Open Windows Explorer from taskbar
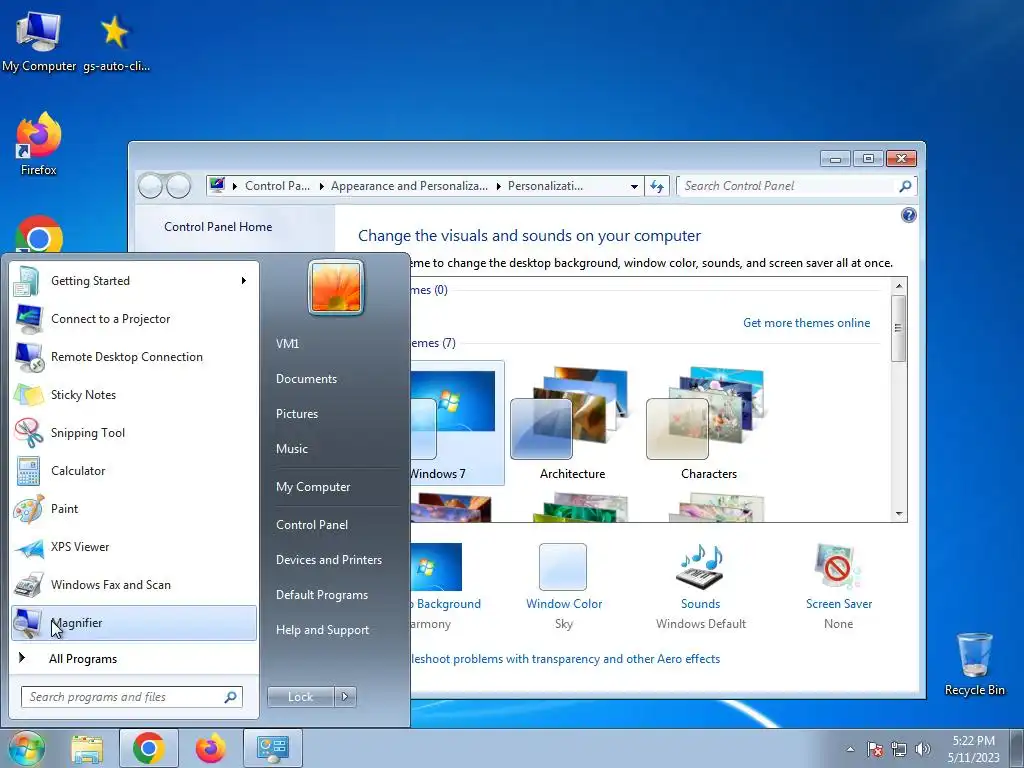 coord(87,748)
